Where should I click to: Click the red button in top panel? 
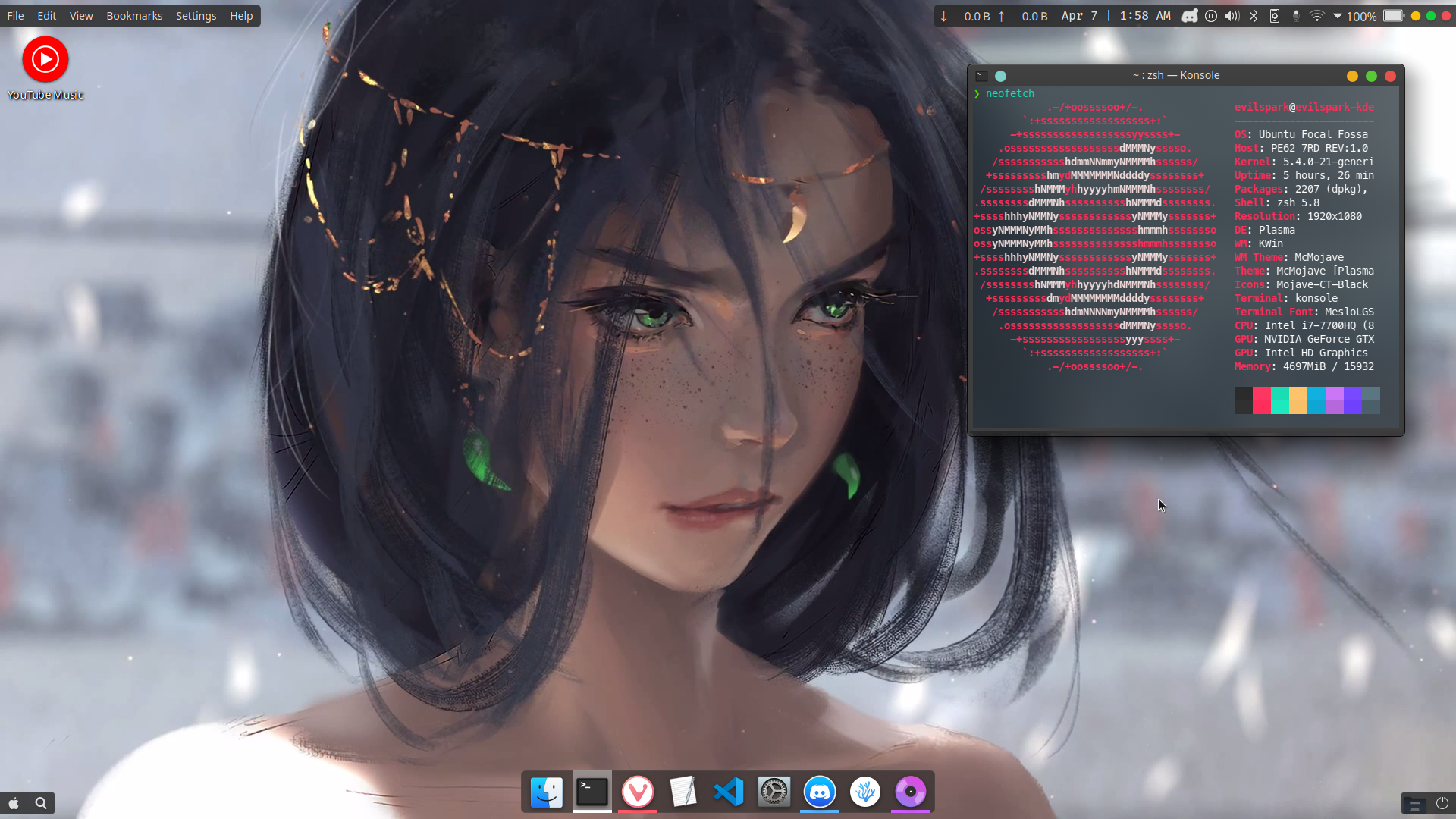[x=1446, y=16]
